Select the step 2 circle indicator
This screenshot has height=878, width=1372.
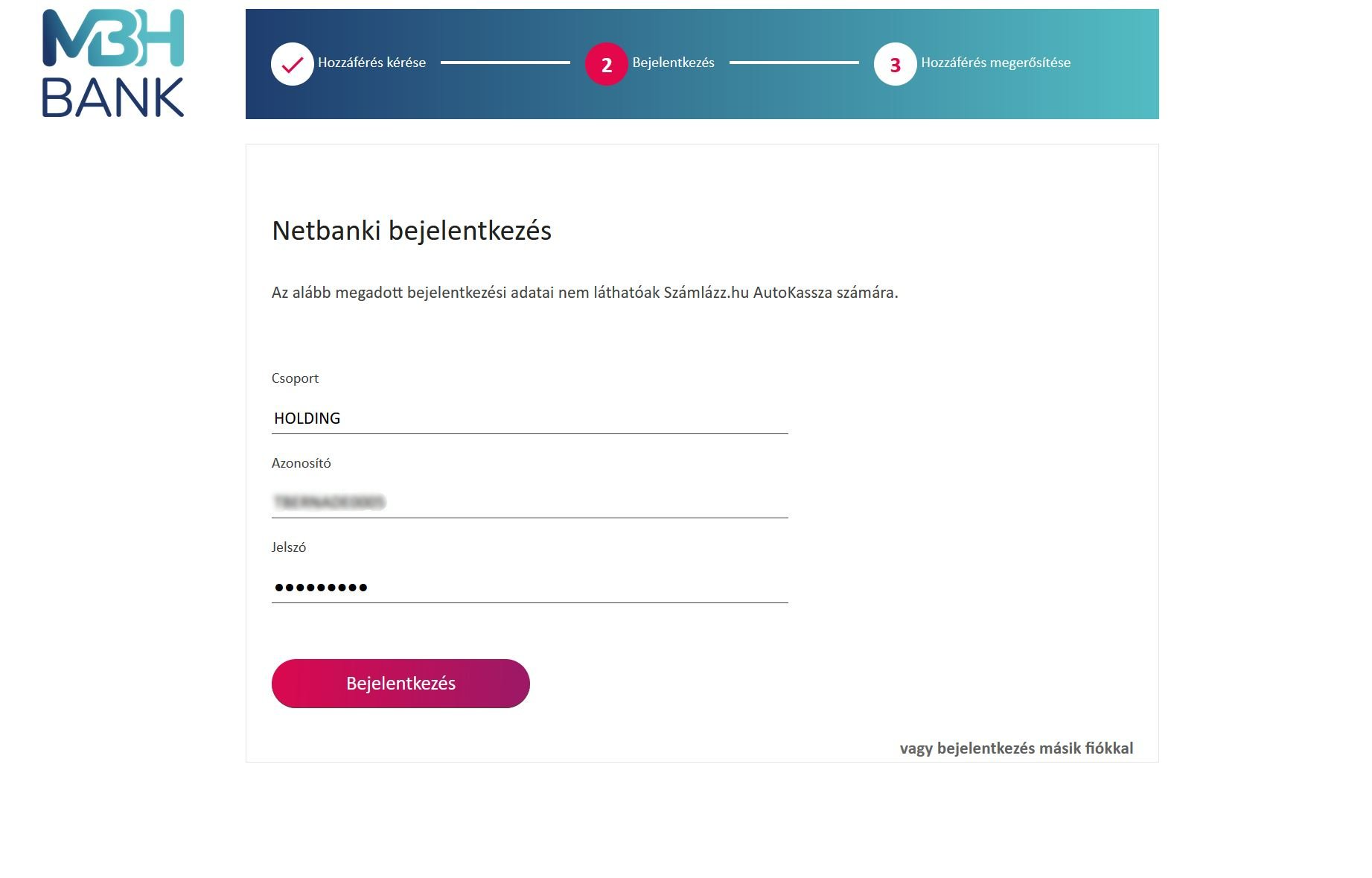coord(607,64)
